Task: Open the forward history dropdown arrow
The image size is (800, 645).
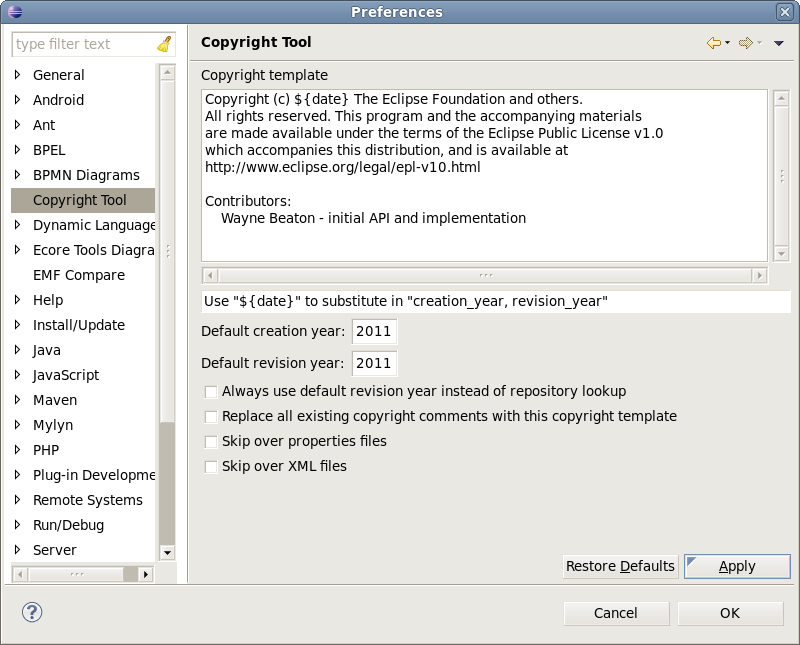Action: click(x=760, y=43)
